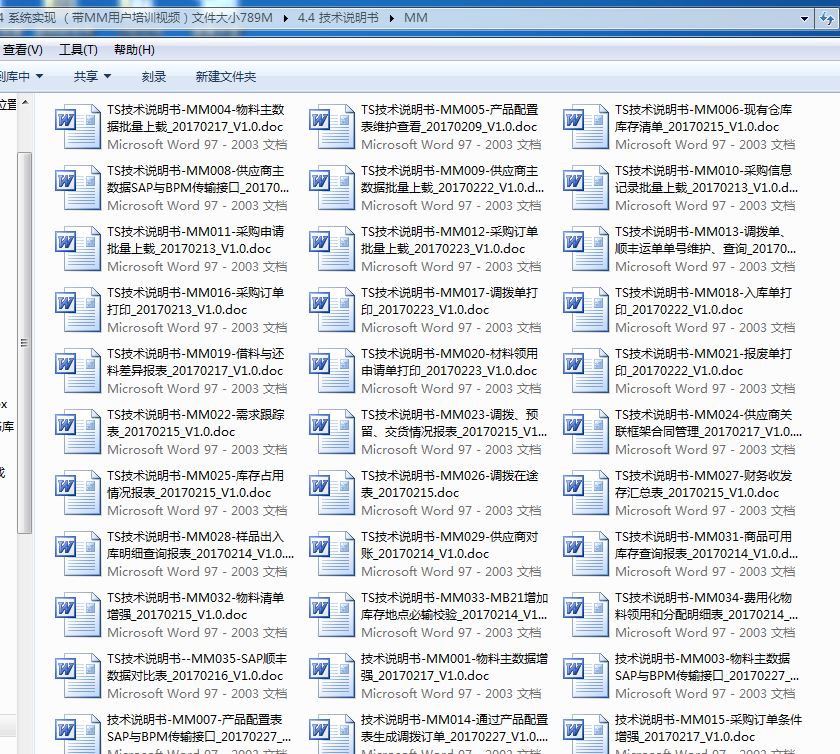
Task: Select the Word icon for MM025 库存占用情况报表
Action: click(x=78, y=493)
